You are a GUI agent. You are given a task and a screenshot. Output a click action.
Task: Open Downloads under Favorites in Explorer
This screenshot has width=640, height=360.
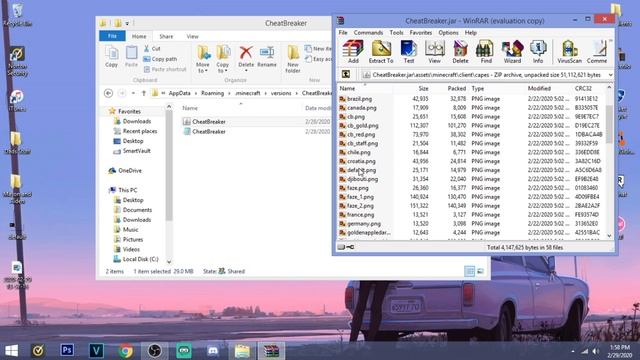[x=137, y=121]
